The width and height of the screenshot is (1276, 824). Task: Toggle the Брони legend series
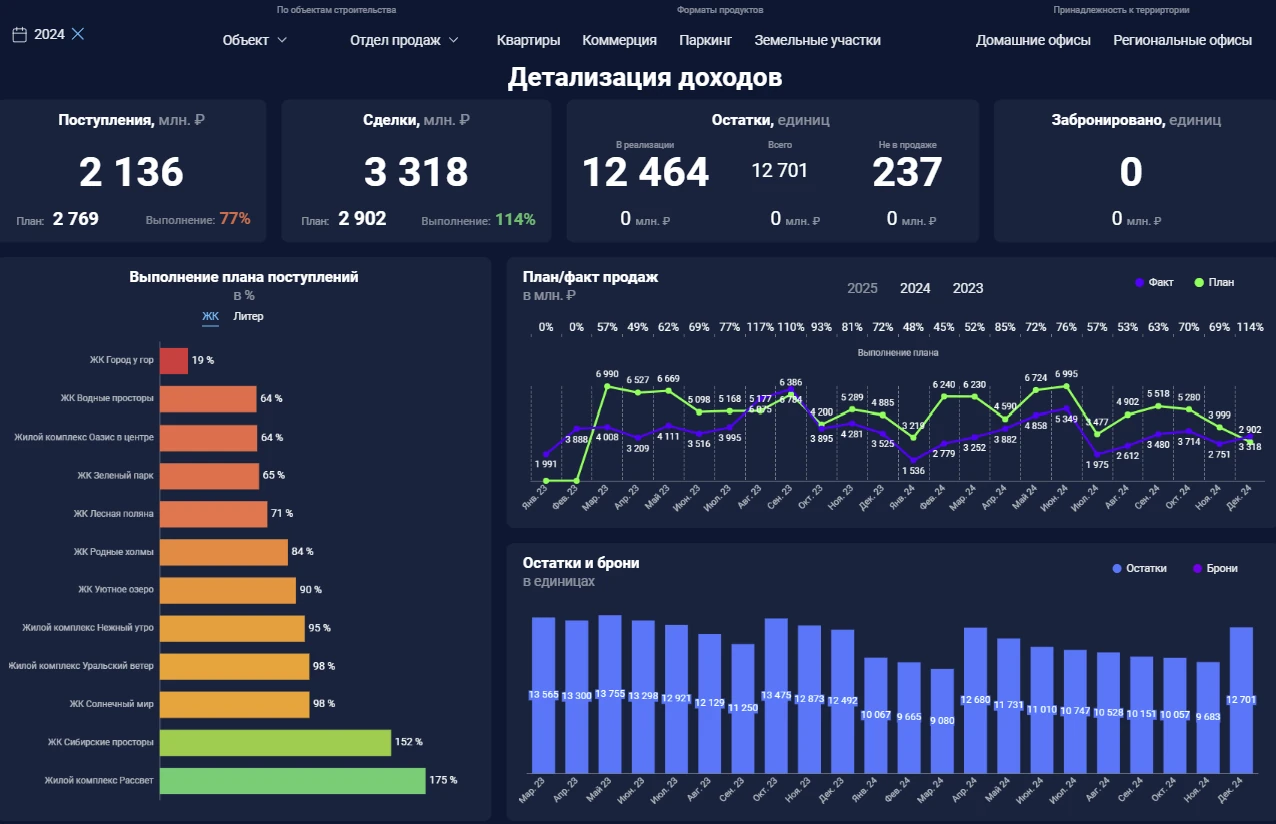(x=1214, y=568)
